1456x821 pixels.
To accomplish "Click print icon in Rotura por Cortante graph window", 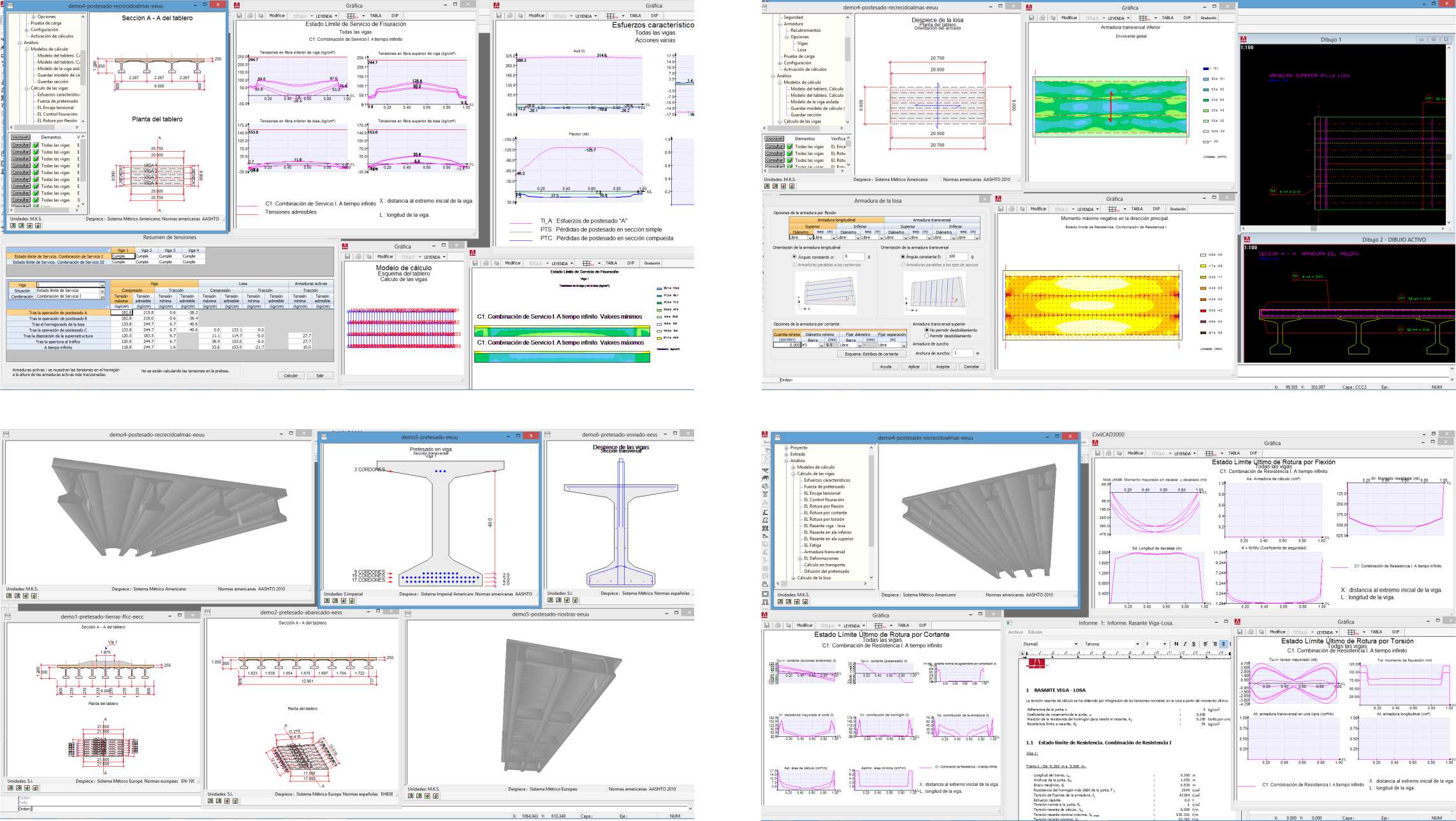I will [x=778, y=625].
